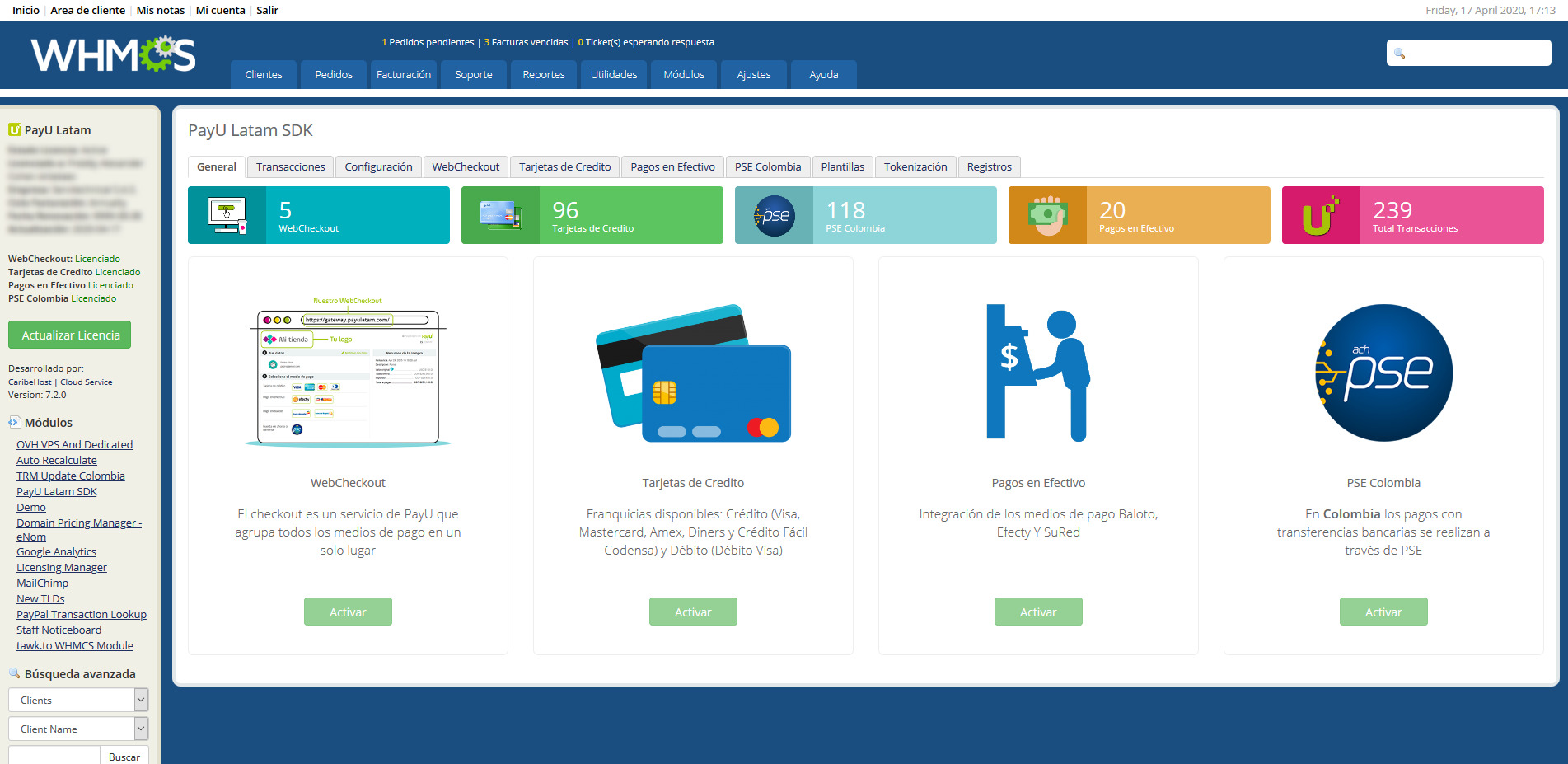The width and height of the screenshot is (1568, 764).
Task: Click the credit card icon in green tile
Action: tap(500, 215)
